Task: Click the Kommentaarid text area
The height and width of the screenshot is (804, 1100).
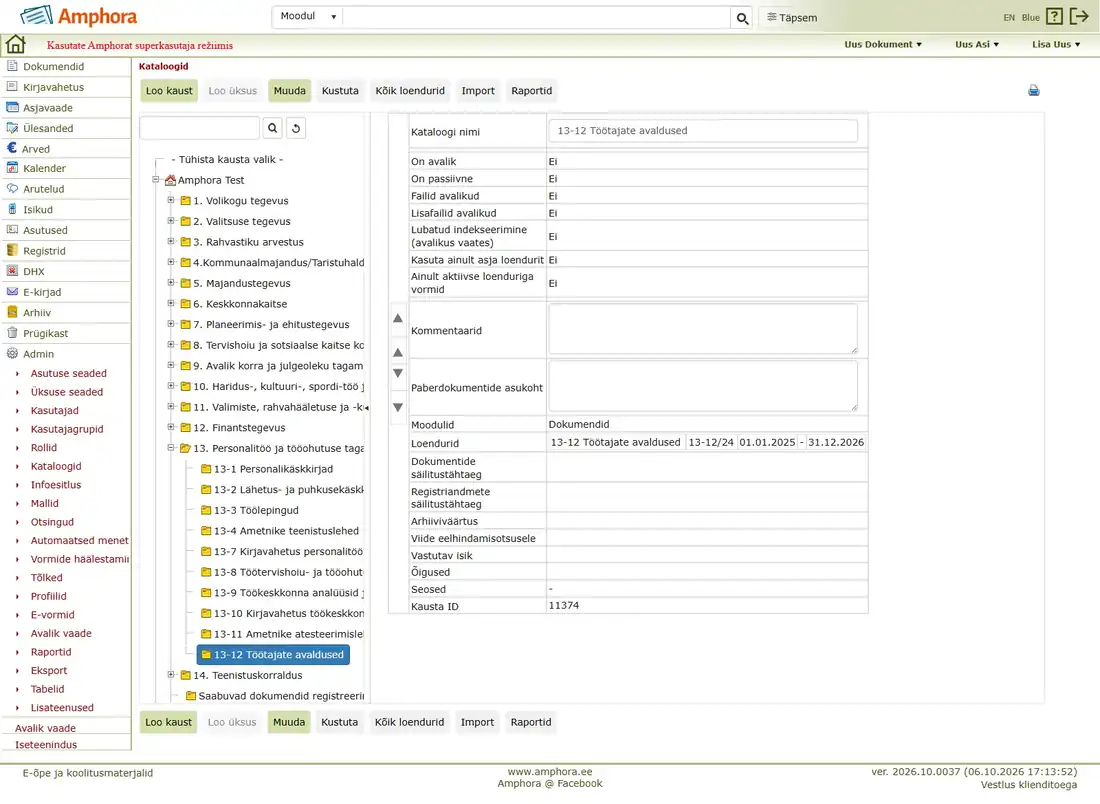Action: click(x=702, y=329)
